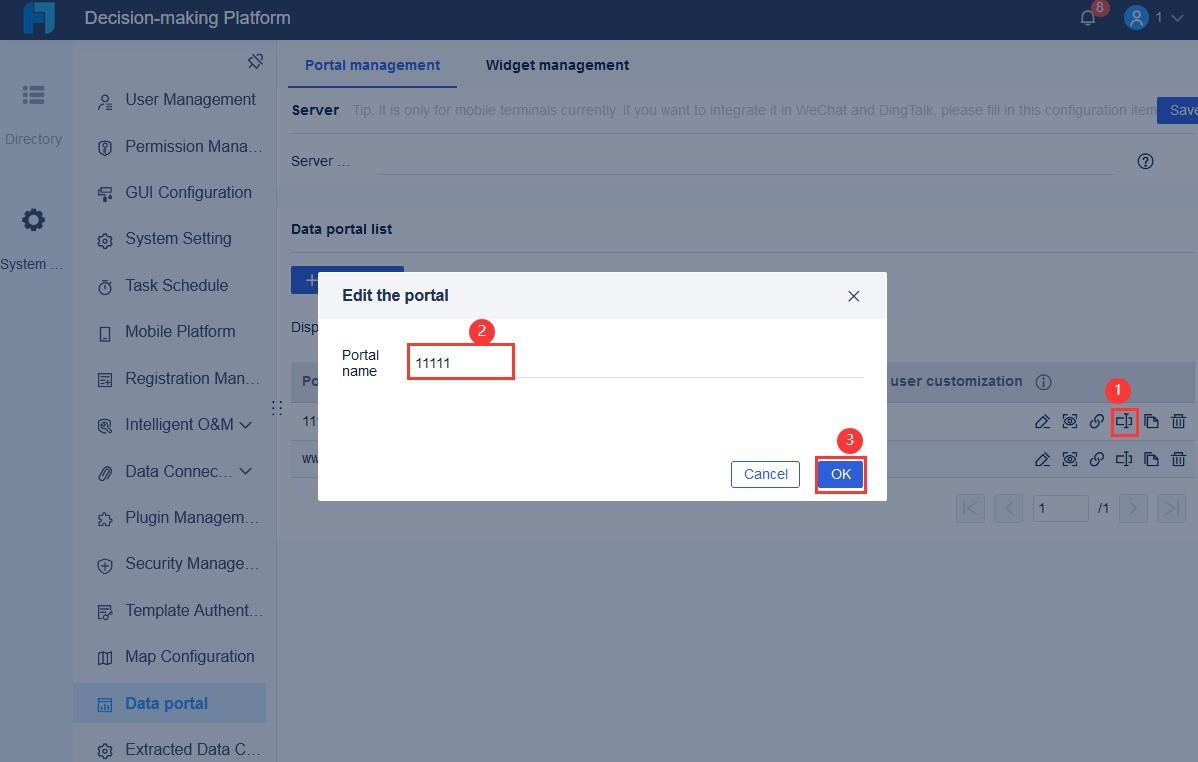Click the help question mark beside the Server field
The width and height of the screenshot is (1198, 762).
[1145, 160]
